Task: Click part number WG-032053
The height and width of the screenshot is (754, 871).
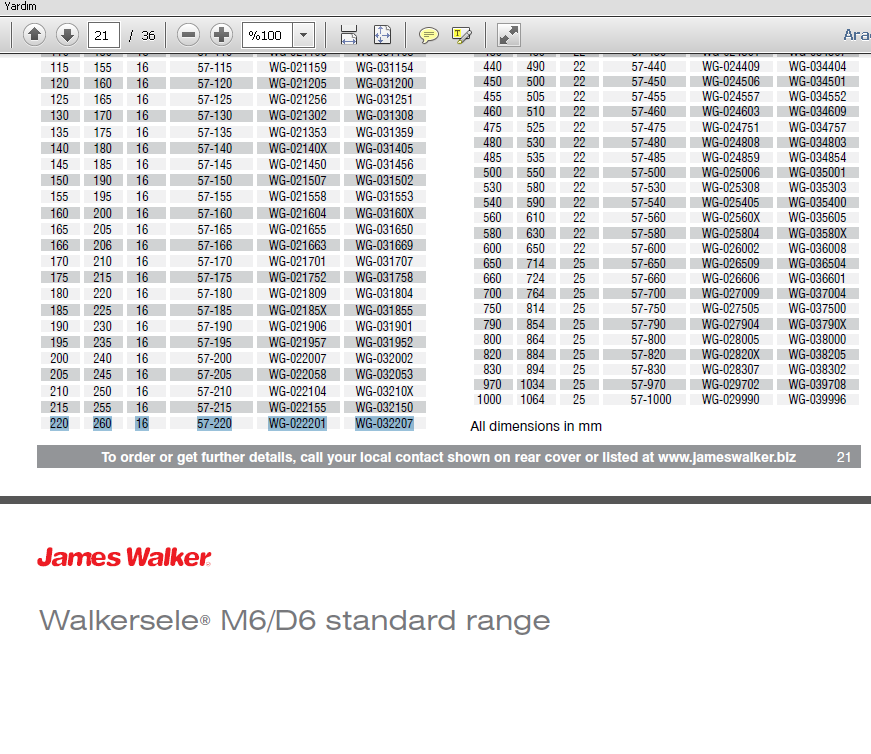Action: (x=384, y=374)
